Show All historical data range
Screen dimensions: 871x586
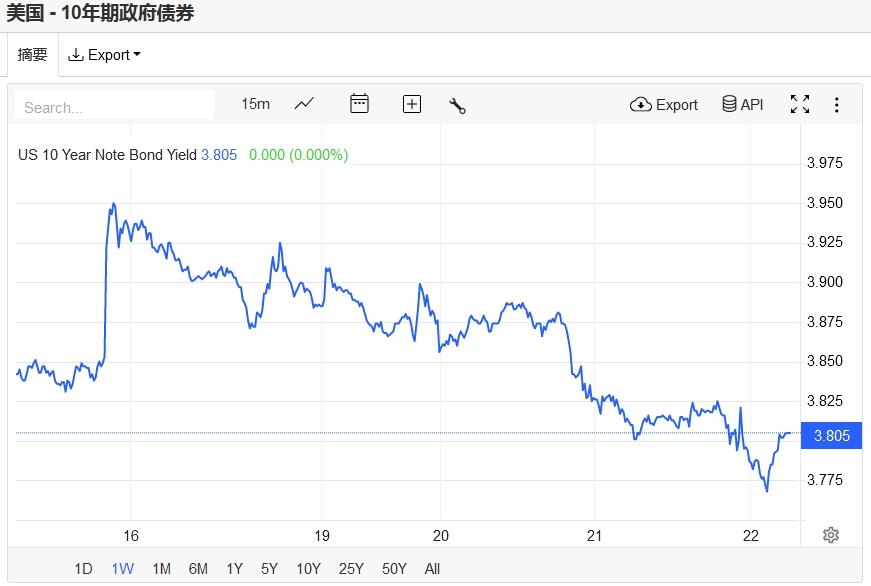432,569
